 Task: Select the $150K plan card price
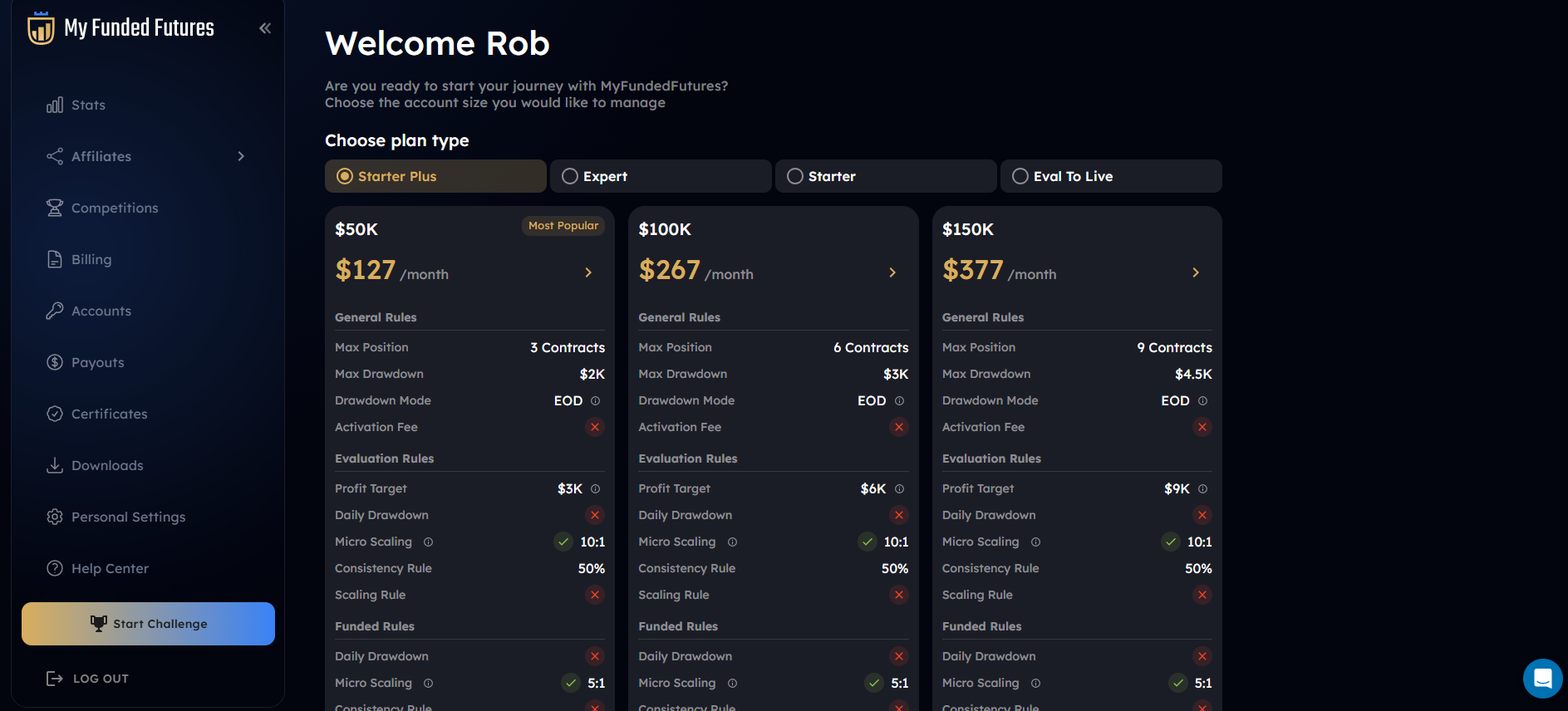coord(973,270)
